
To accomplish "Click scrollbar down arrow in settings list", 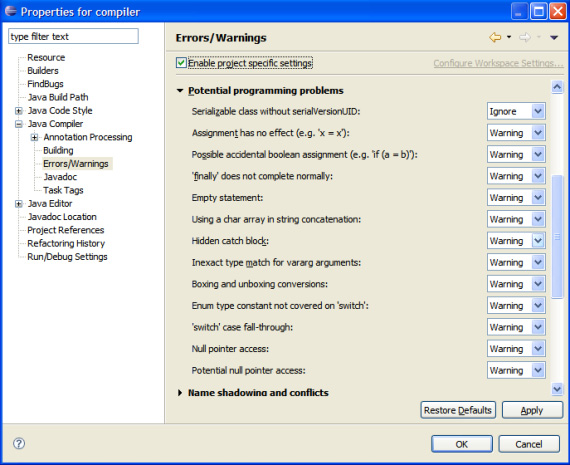I will point(557,389).
